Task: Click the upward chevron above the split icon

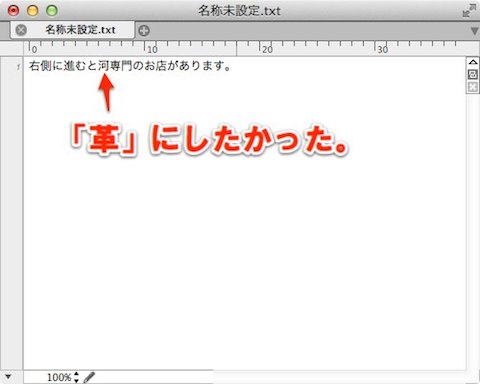Action: point(473,62)
